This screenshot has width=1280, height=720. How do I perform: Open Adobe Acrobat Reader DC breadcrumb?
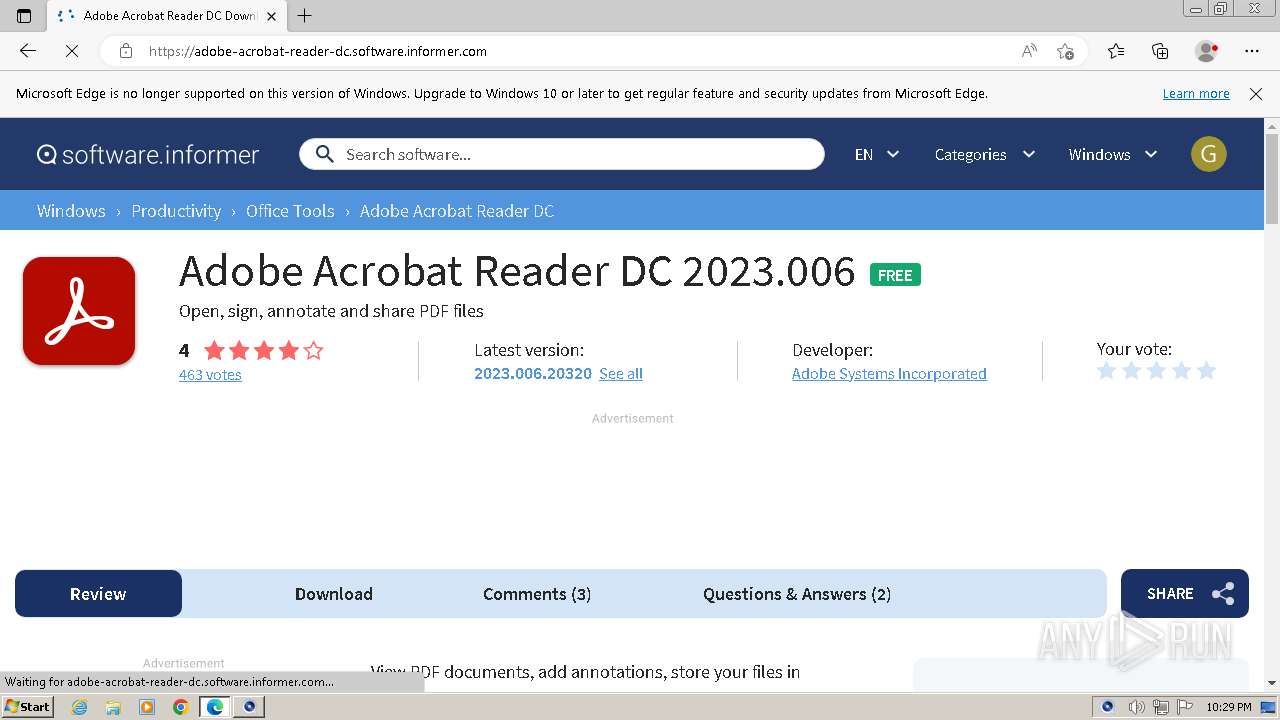[x=456, y=211]
